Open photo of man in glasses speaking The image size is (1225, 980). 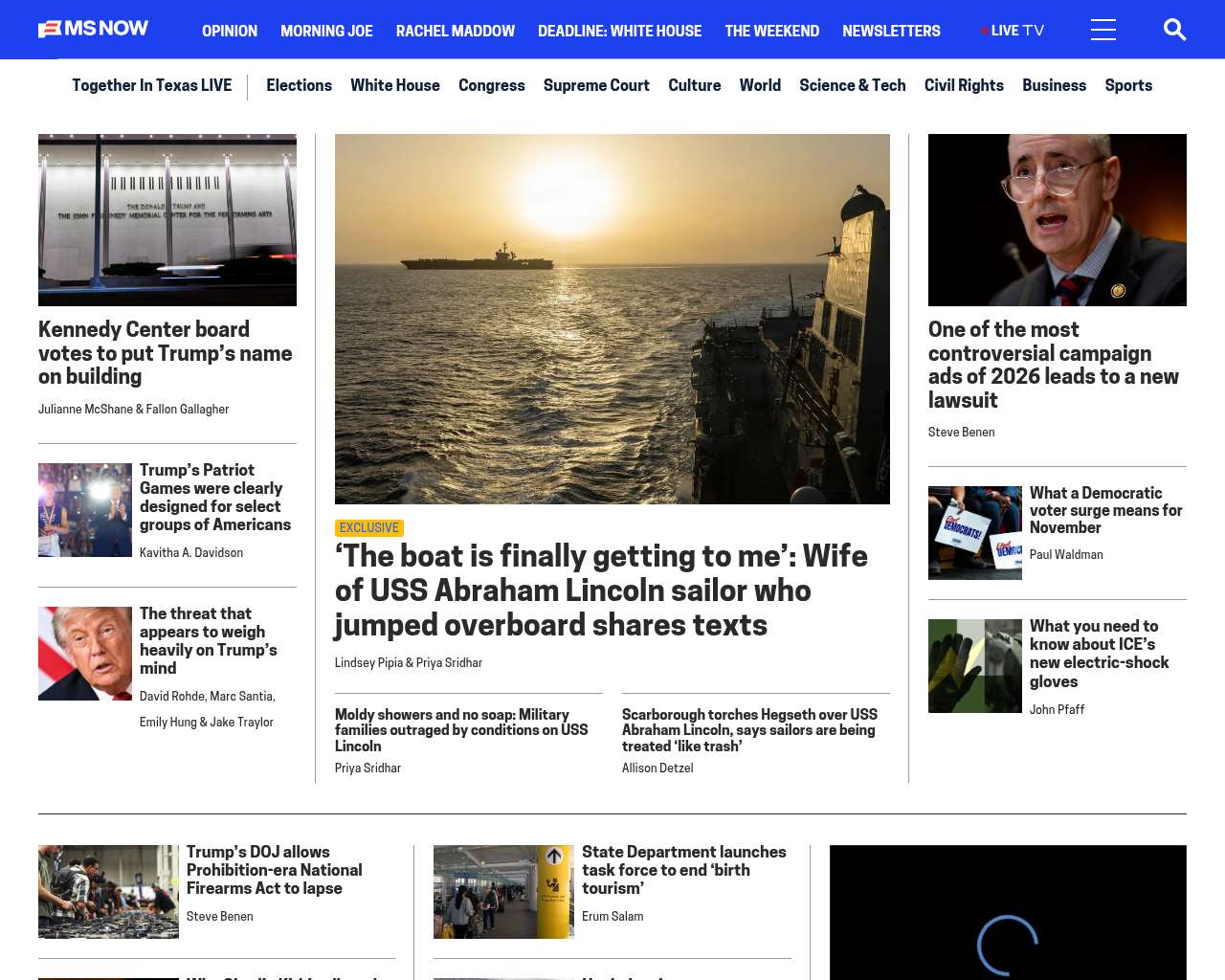coord(1058,220)
